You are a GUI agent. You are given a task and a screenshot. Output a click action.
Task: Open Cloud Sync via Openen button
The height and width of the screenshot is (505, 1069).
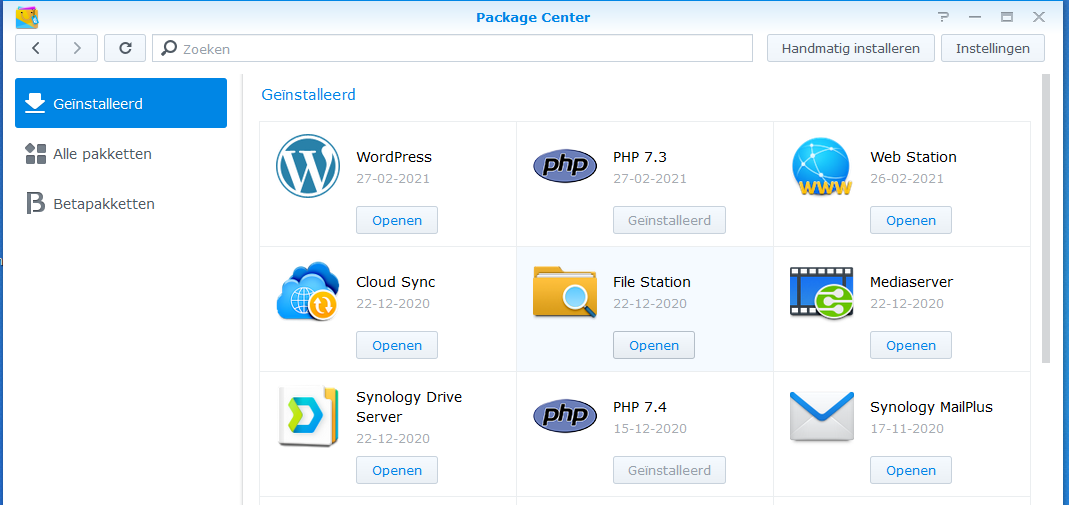[x=397, y=345]
